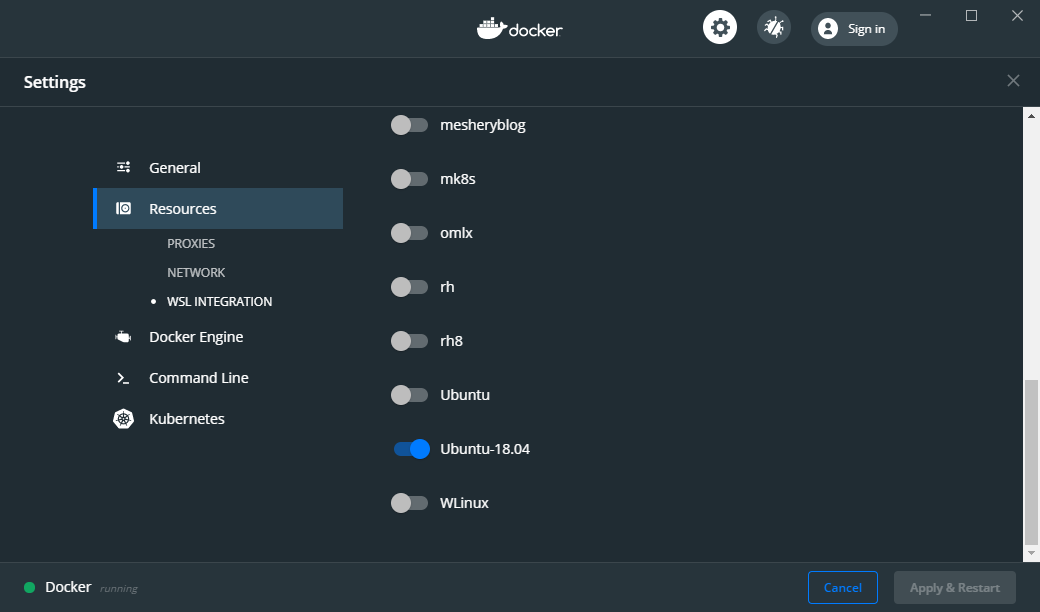Open the Troubleshoot bug icon
Viewport: 1040px width, 612px height.
point(773,27)
